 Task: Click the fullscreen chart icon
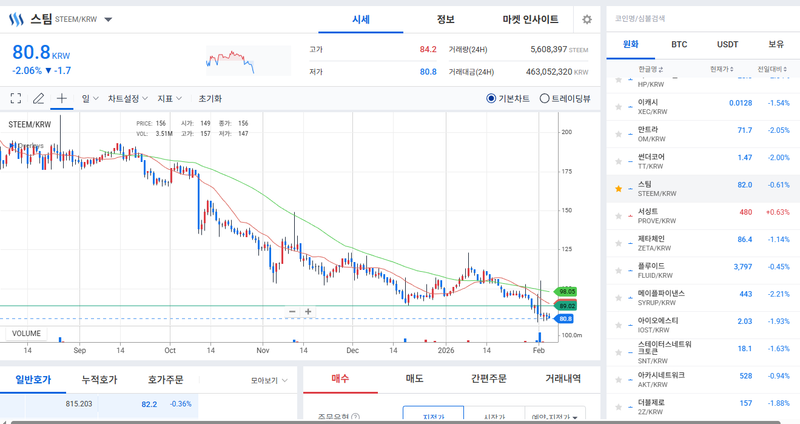[x=16, y=99]
